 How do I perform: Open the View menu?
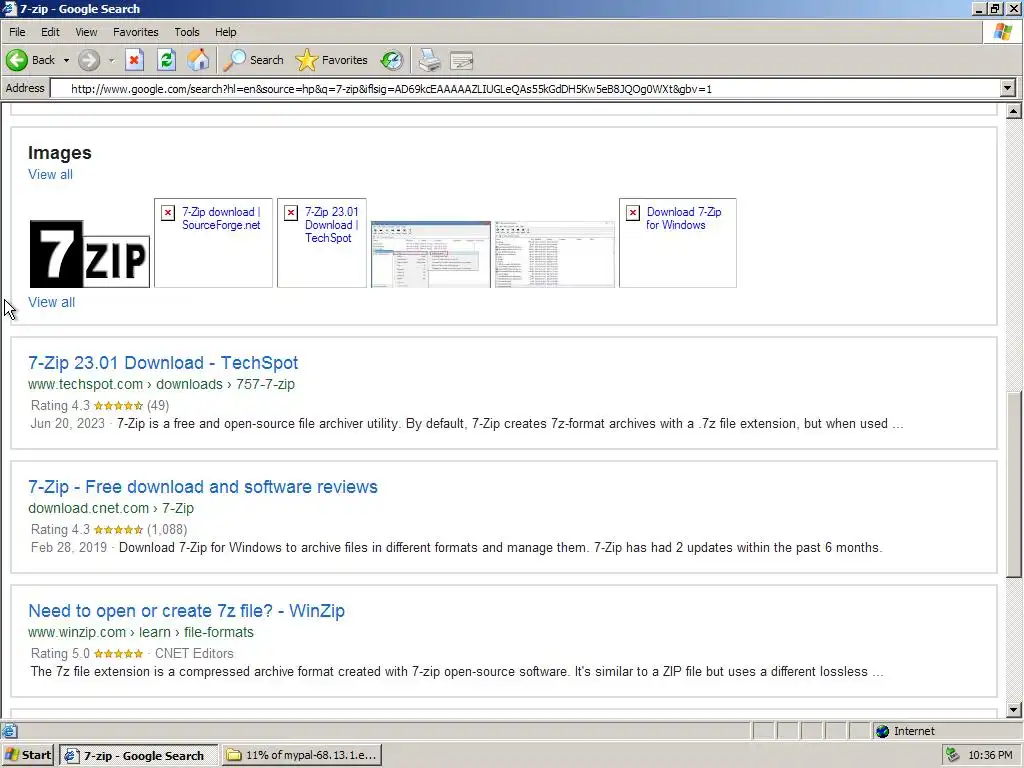pos(86,32)
